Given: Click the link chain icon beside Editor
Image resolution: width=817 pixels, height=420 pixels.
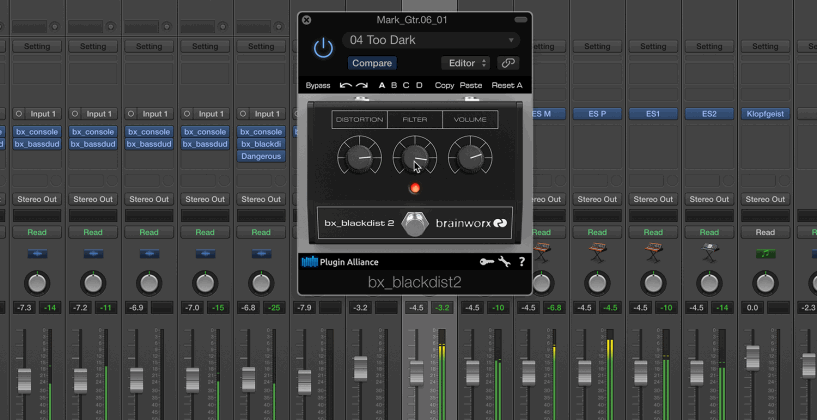Looking at the screenshot, I should click(x=507, y=63).
